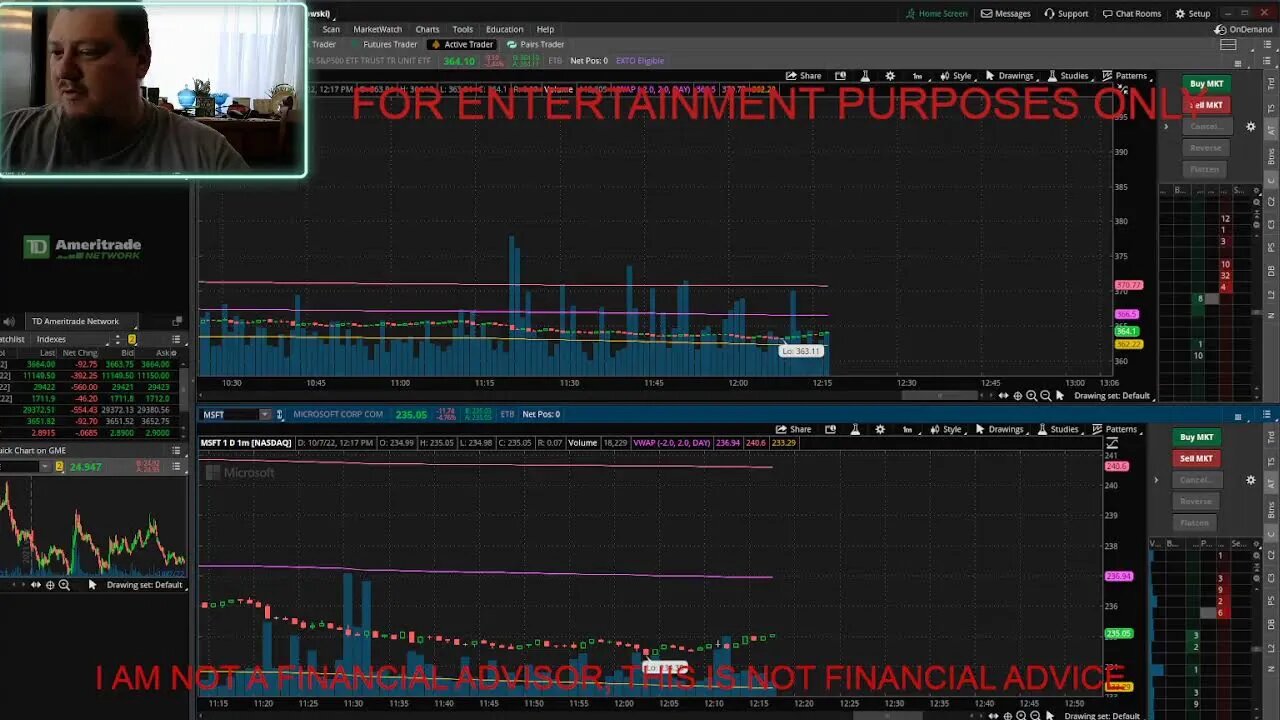The height and width of the screenshot is (720, 1280).
Task: Select the Pairs Trader subtab
Action: coord(535,45)
